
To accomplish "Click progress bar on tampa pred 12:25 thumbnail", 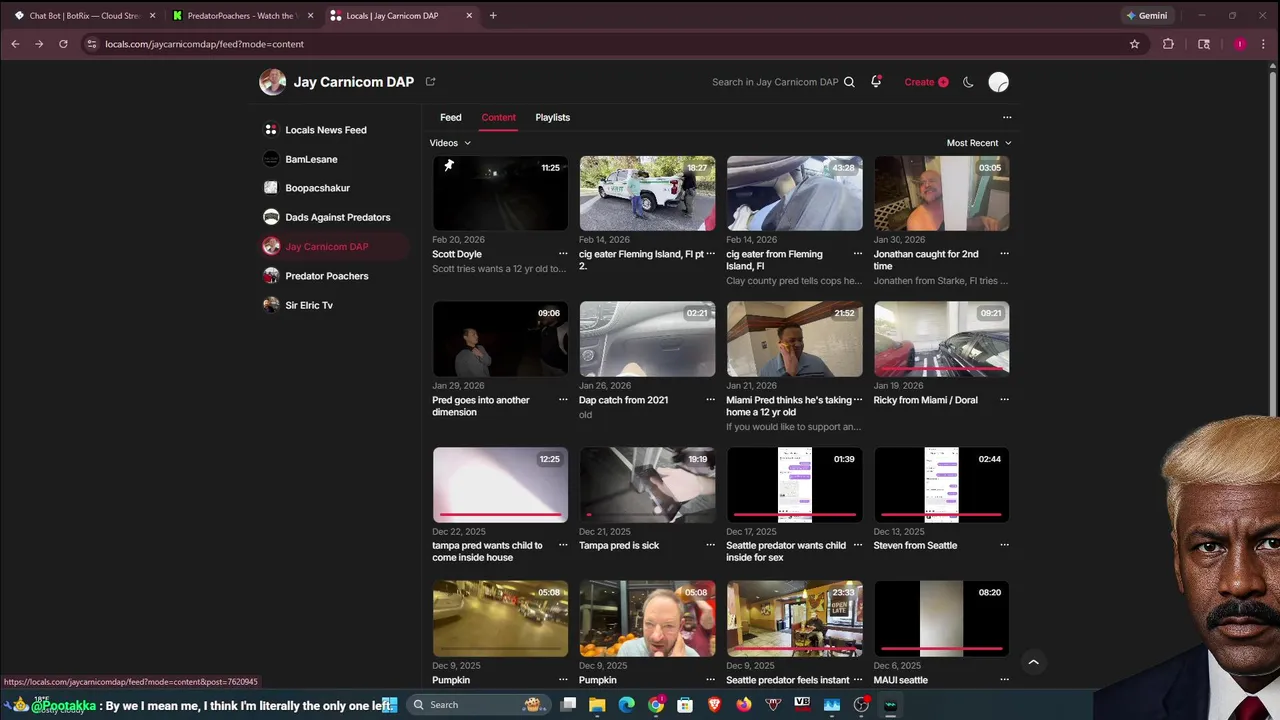I will [500, 515].
